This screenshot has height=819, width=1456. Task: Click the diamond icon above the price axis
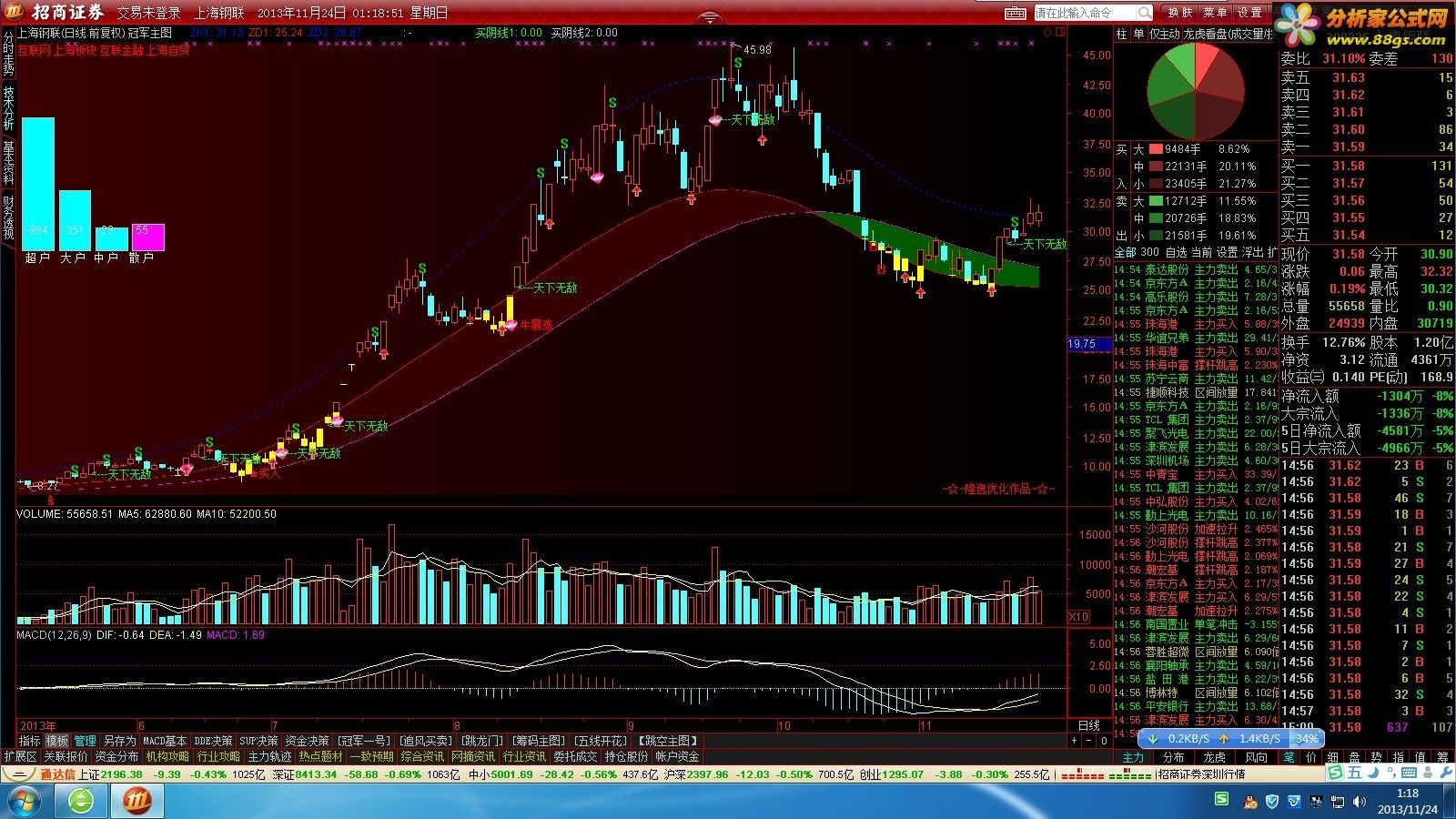pyautogui.click(x=1047, y=32)
